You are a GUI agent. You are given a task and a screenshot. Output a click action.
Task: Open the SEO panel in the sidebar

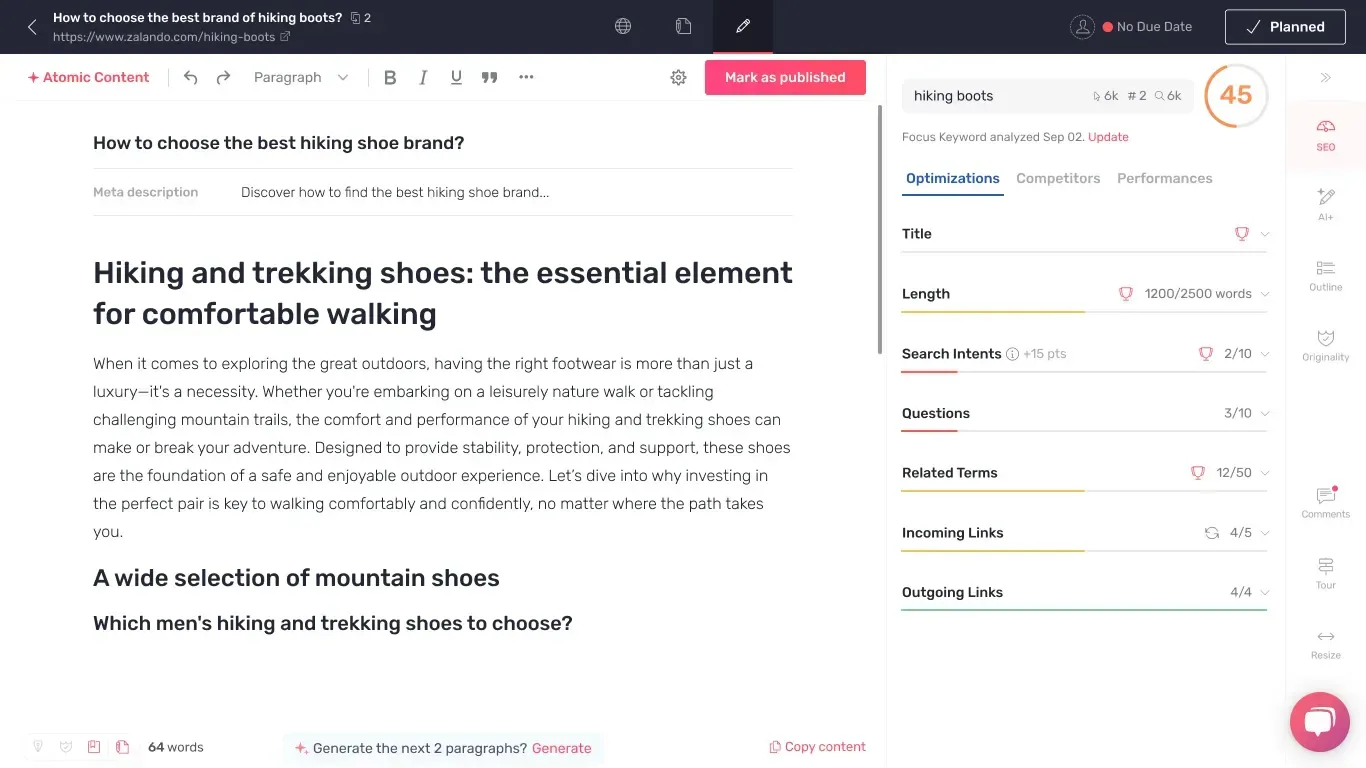1325,134
